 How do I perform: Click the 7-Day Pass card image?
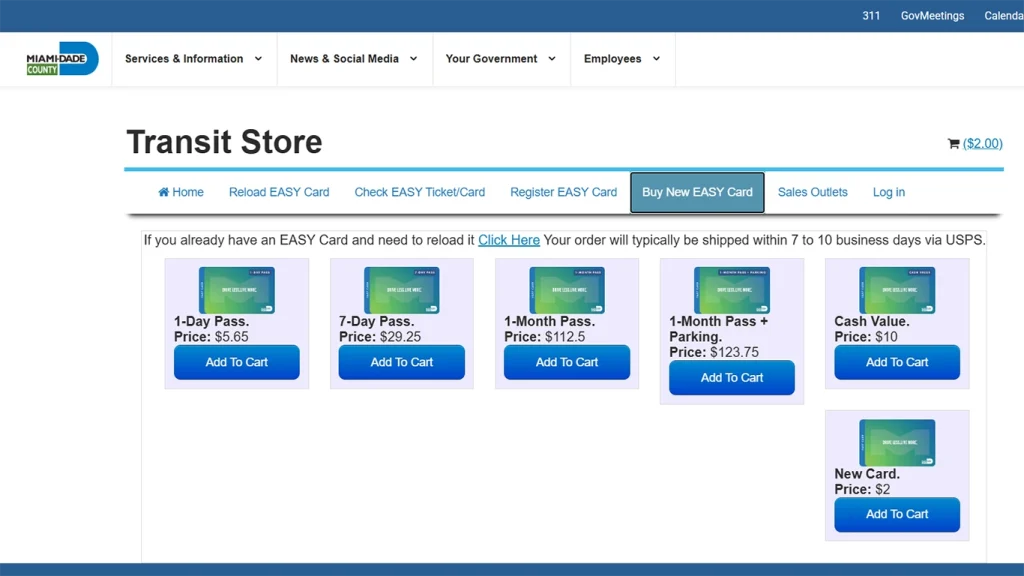[402, 290]
